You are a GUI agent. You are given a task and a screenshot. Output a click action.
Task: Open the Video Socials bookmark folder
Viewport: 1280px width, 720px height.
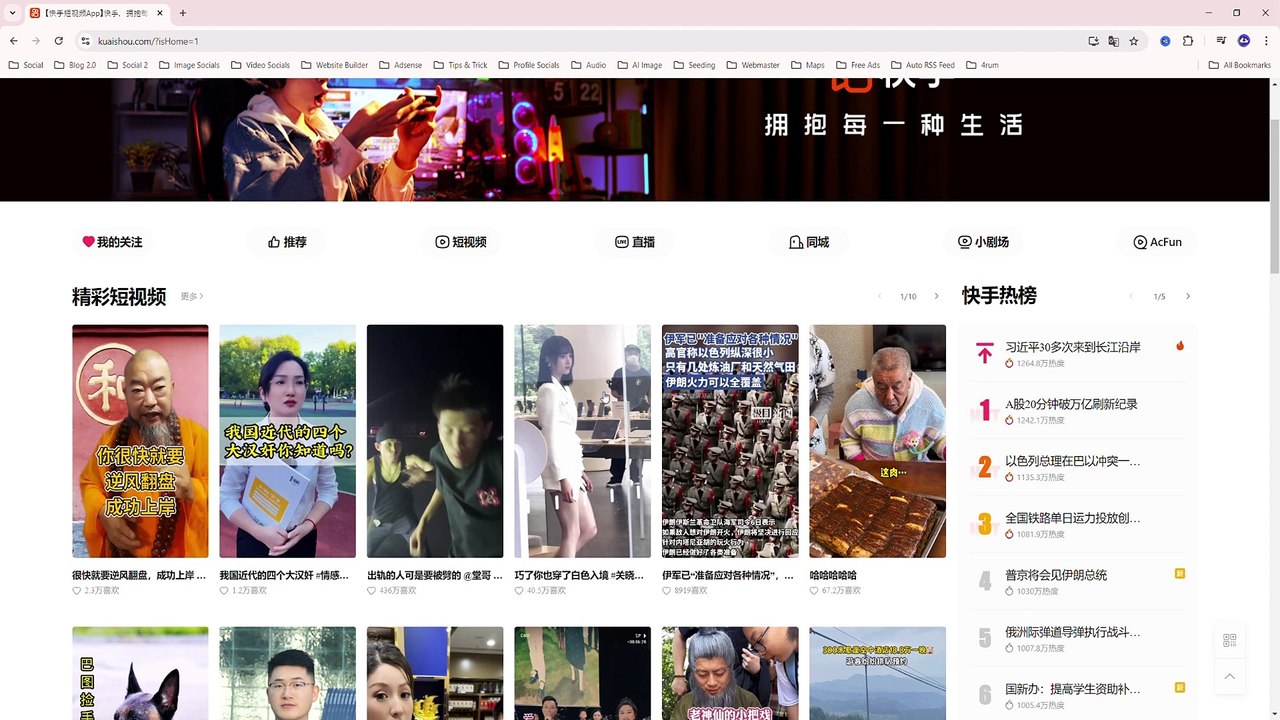260,65
